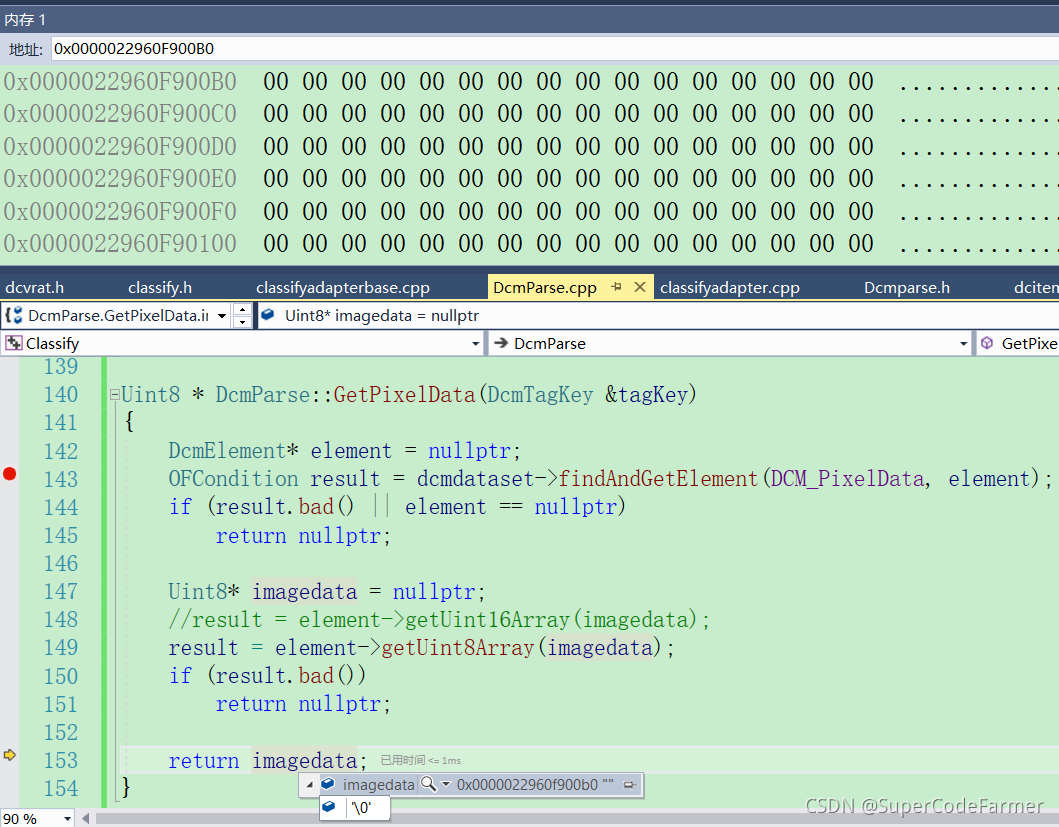The height and width of the screenshot is (827, 1059).
Task: Switch to the classify.h tab
Action: coord(160,288)
